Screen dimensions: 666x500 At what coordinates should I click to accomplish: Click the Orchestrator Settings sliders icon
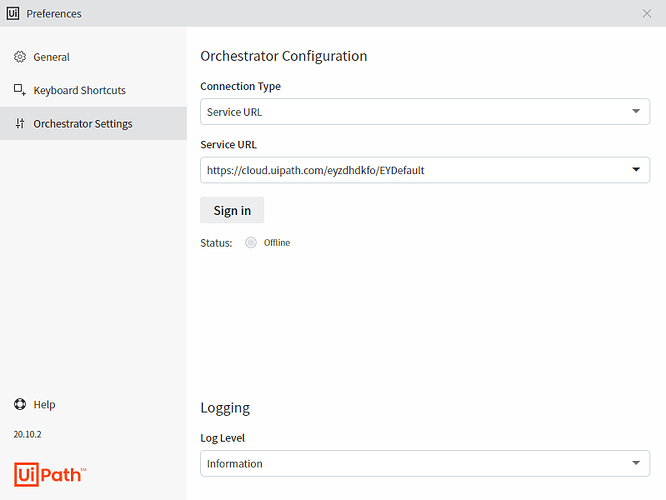[x=20, y=123]
